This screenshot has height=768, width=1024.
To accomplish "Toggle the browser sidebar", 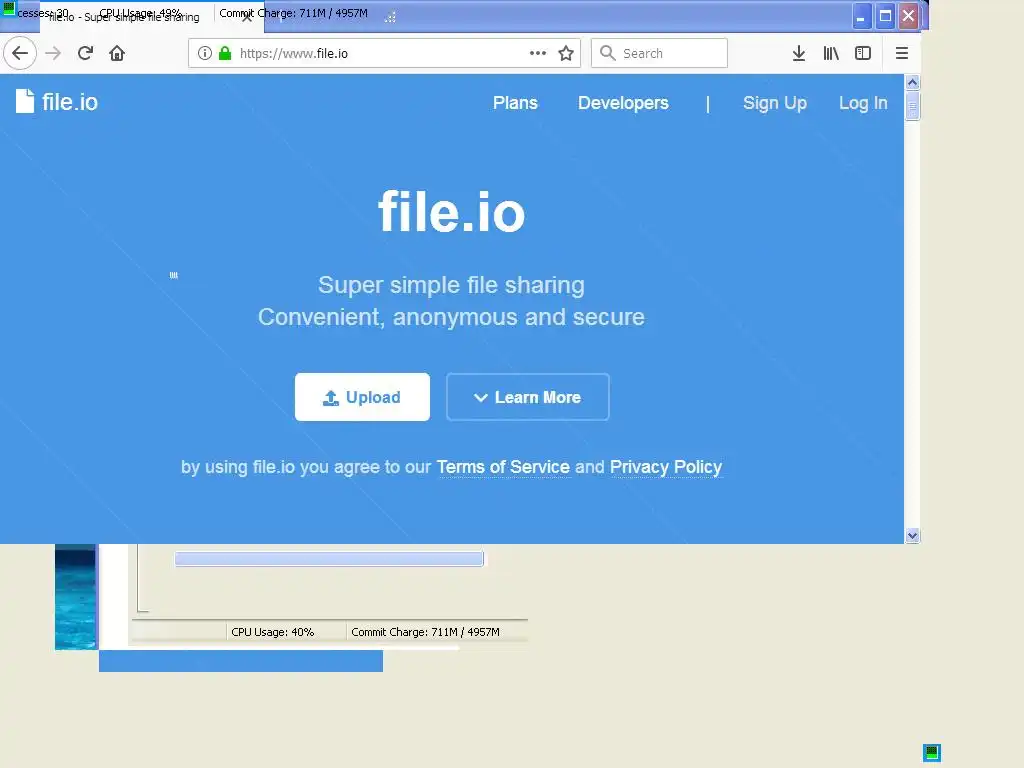I will pos(863,54).
